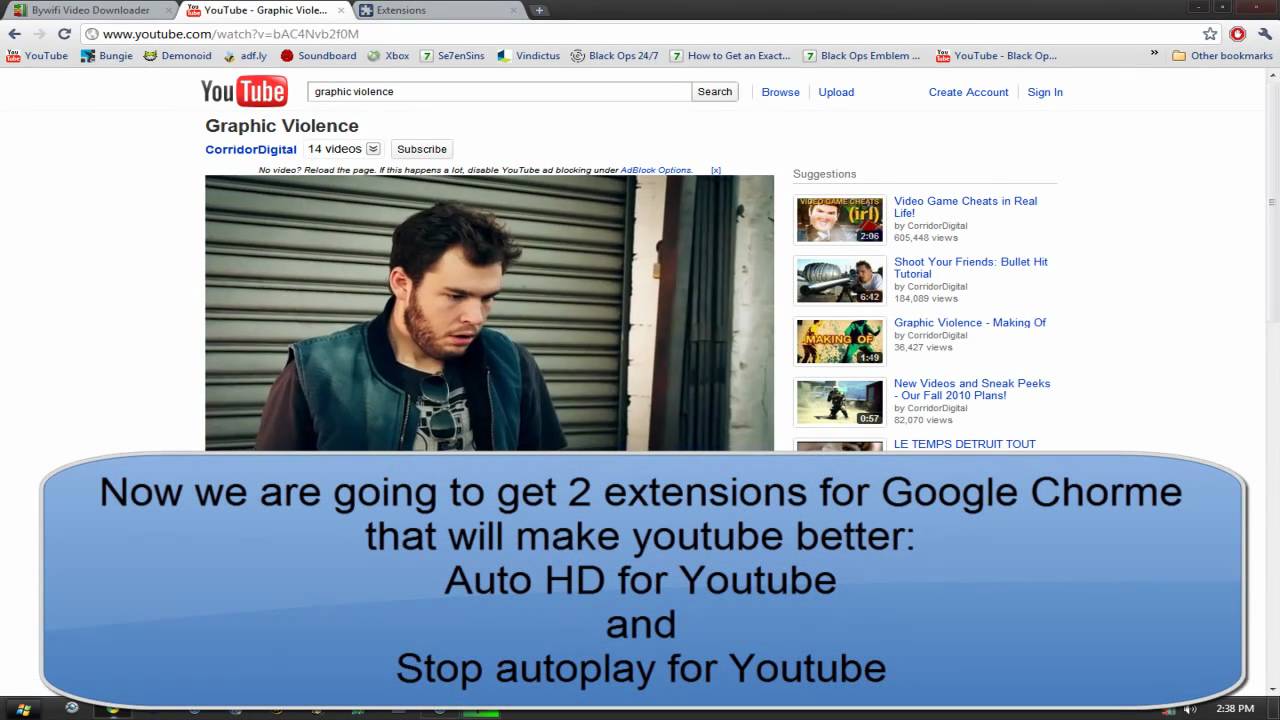Viewport: 1280px width, 720px height.
Task: Select the YouTube - Graphic Violence tab
Action: (x=265, y=10)
